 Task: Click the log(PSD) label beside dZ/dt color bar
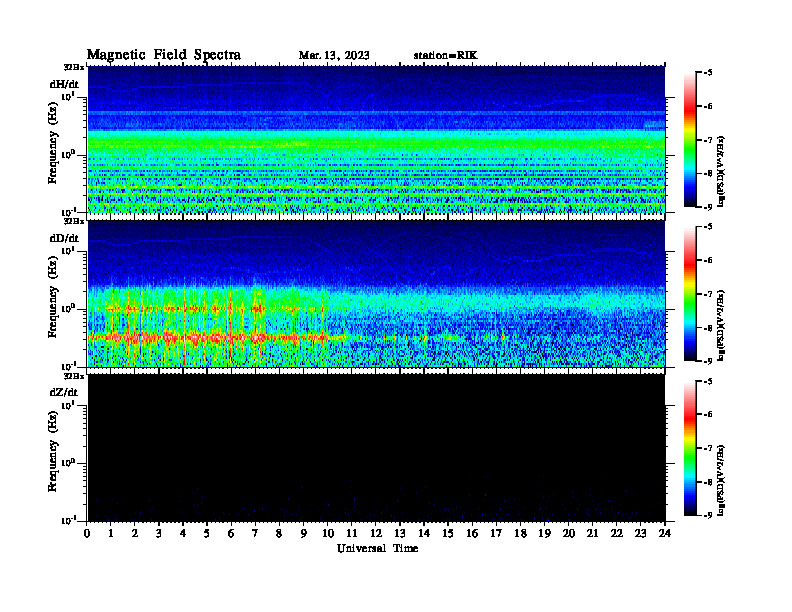722,480
